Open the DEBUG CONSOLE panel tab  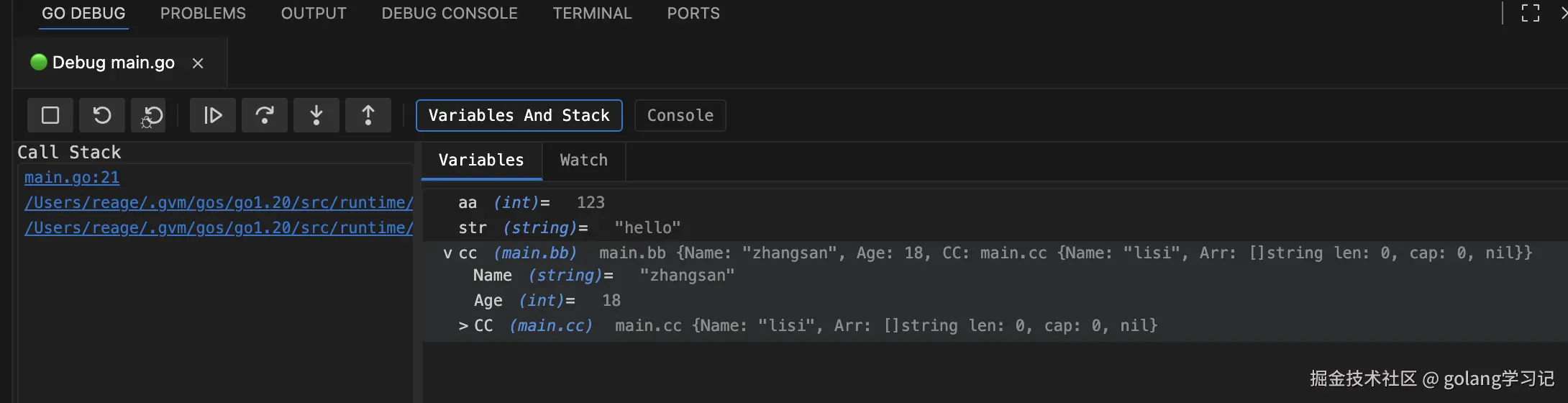tap(450, 14)
